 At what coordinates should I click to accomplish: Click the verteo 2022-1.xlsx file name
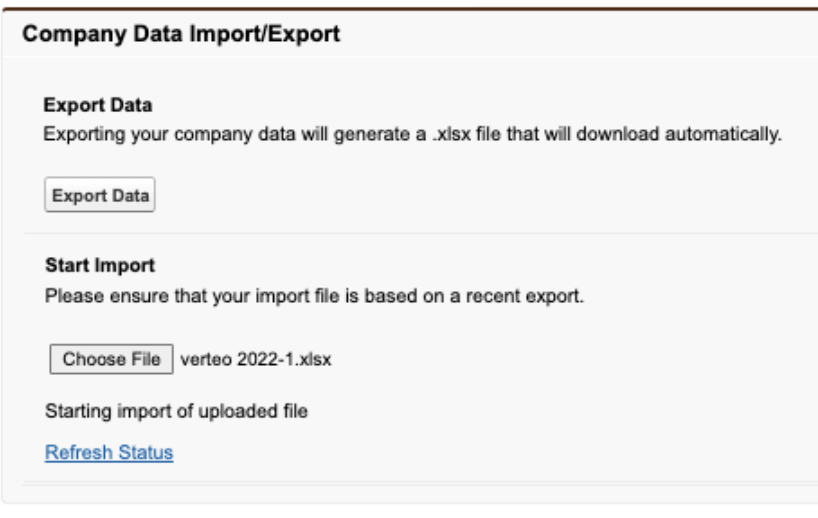(255, 360)
